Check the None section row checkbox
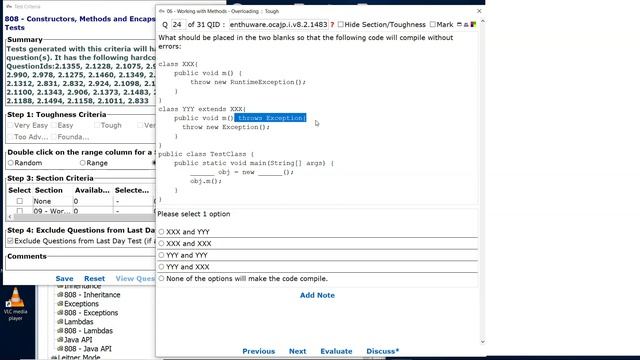 point(20,201)
